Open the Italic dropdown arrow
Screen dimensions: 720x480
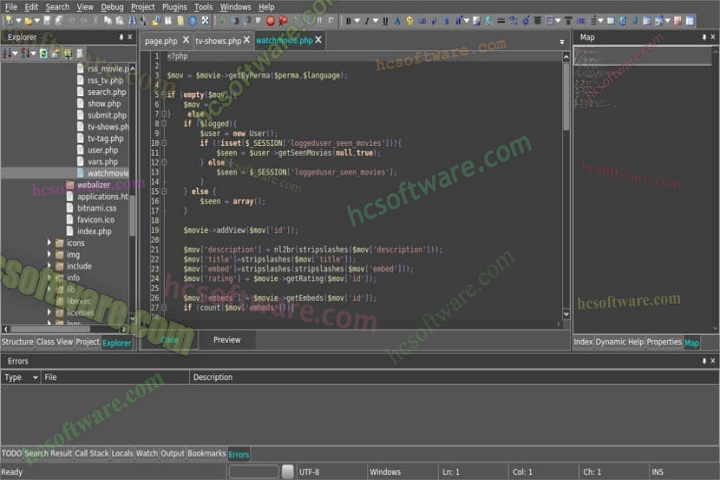[x=376, y=21]
